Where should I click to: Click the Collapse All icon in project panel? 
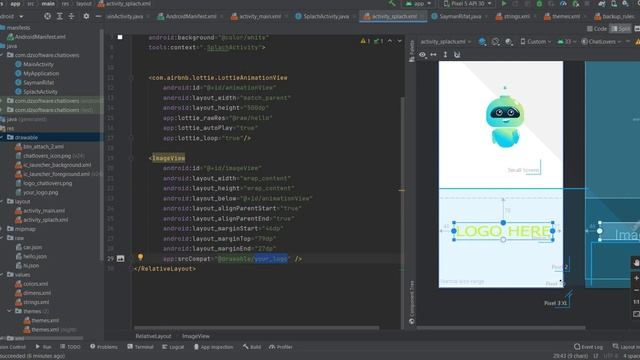(71, 16)
